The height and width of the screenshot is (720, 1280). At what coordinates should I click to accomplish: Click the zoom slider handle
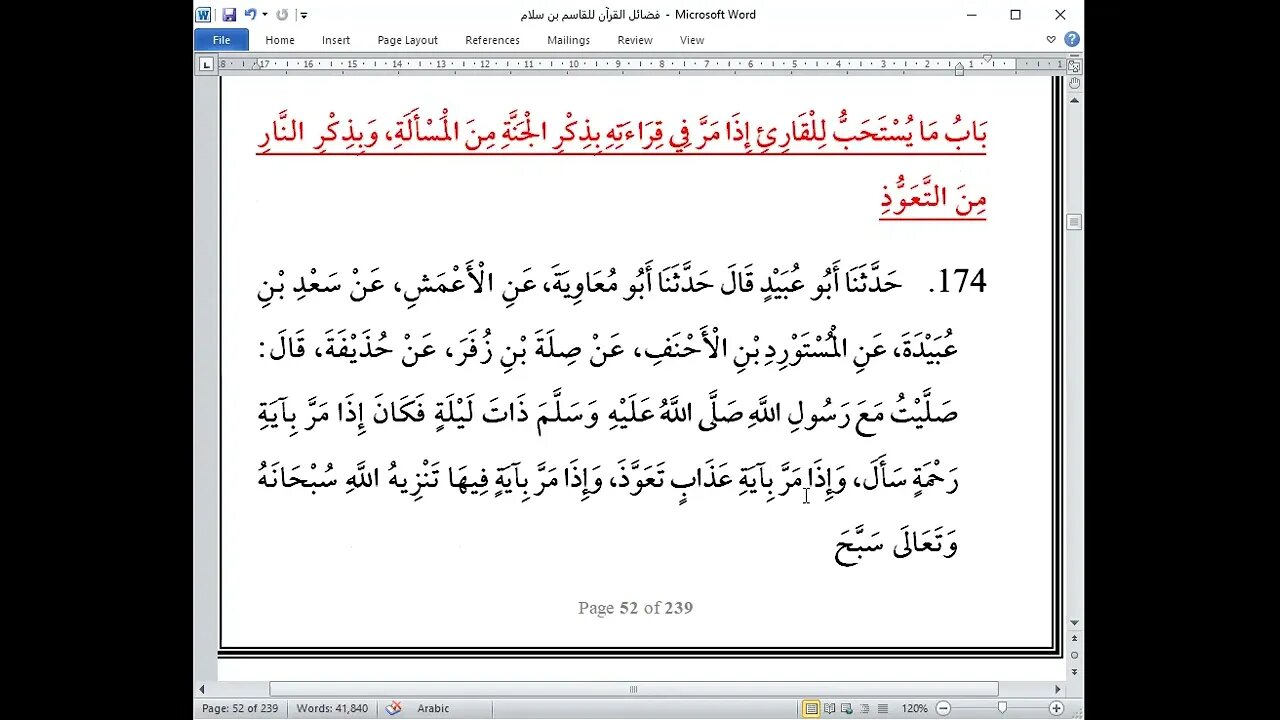pyautogui.click(x=1003, y=708)
